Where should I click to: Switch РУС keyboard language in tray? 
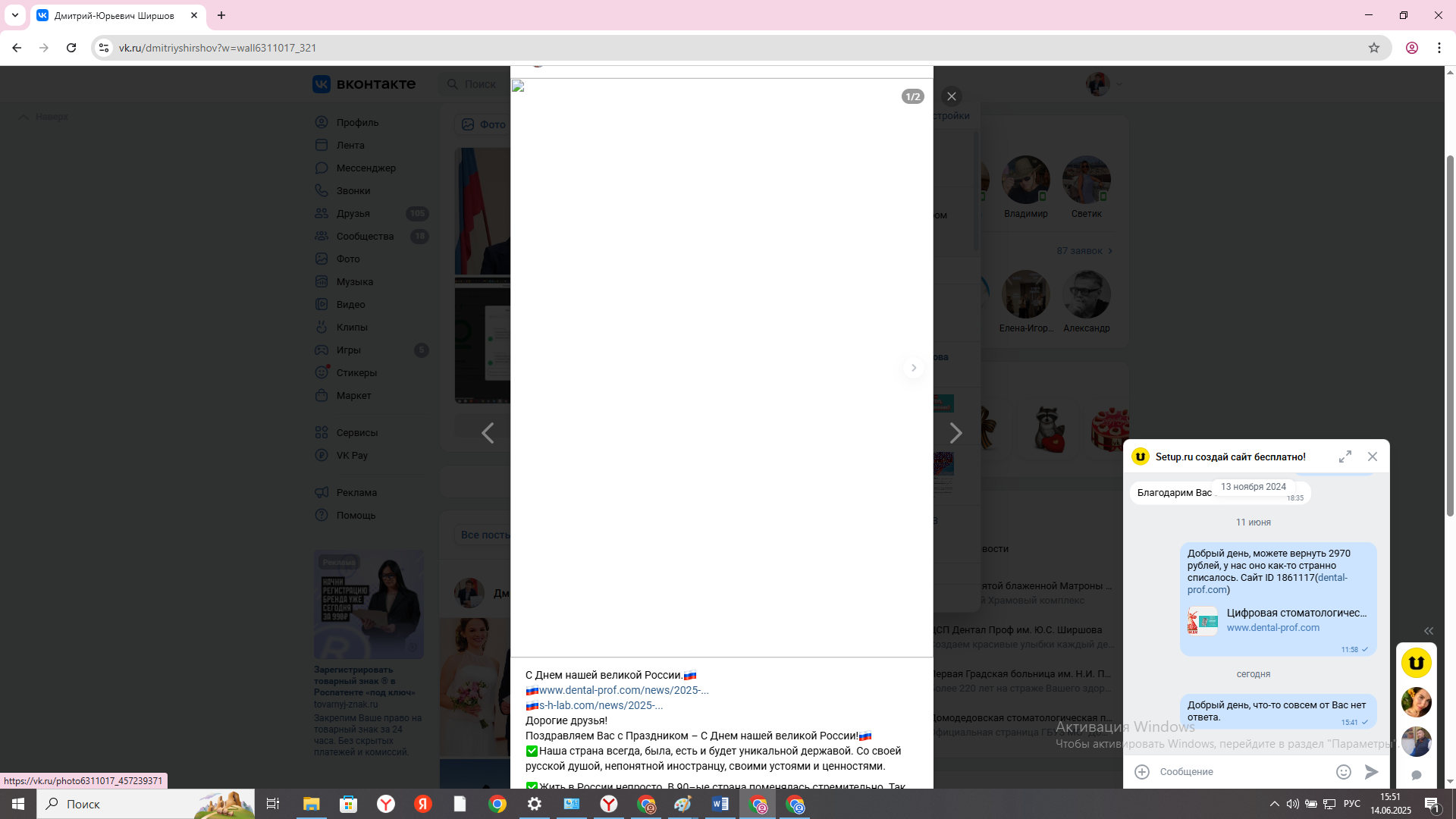[1352, 804]
